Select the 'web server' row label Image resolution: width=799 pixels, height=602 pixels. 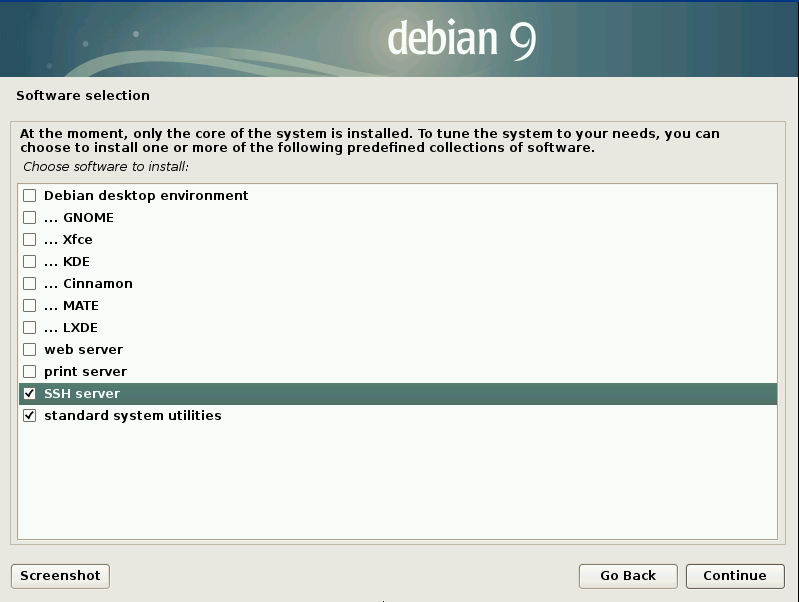83,350
